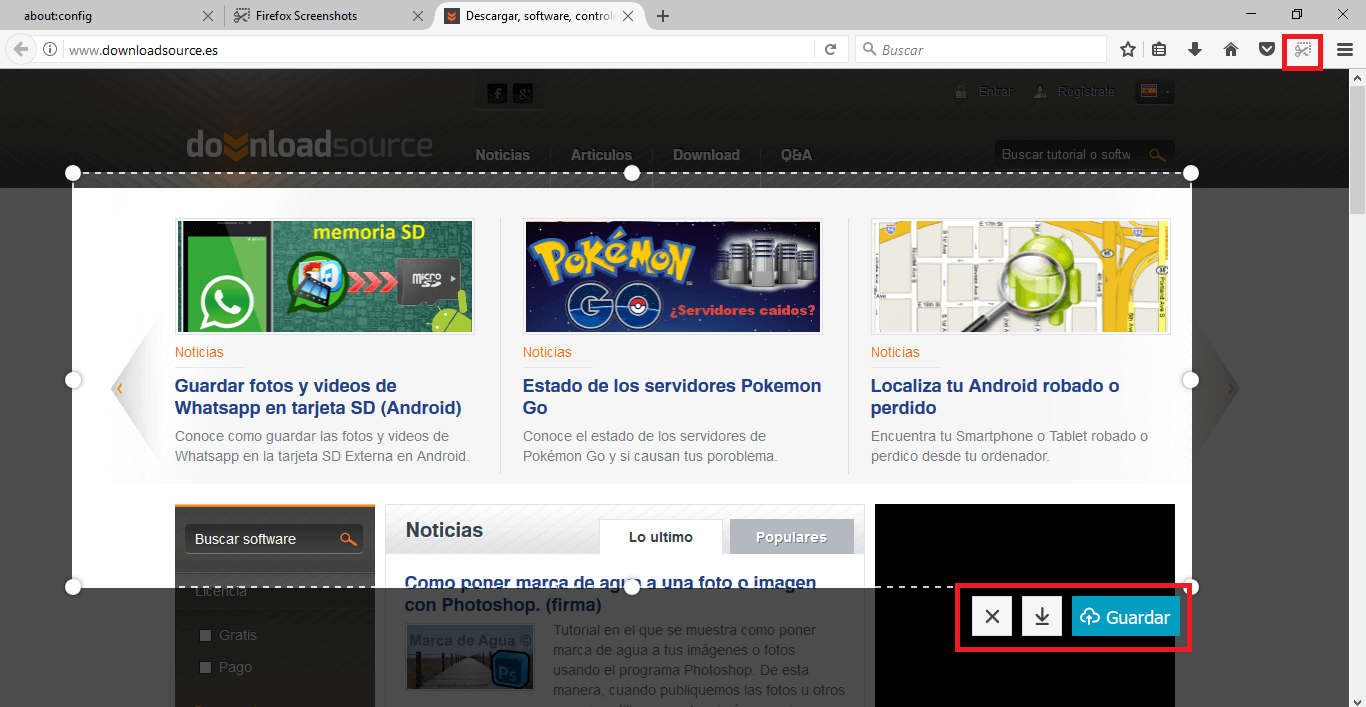
Task: Open the Q&A menu item
Action: tap(796, 155)
